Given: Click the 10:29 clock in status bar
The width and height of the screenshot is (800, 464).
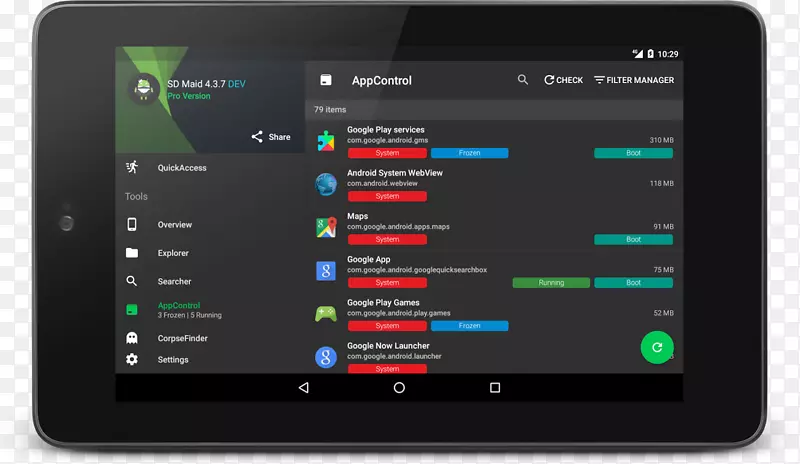Looking at the screenshot, I should (x=668, y=54).
